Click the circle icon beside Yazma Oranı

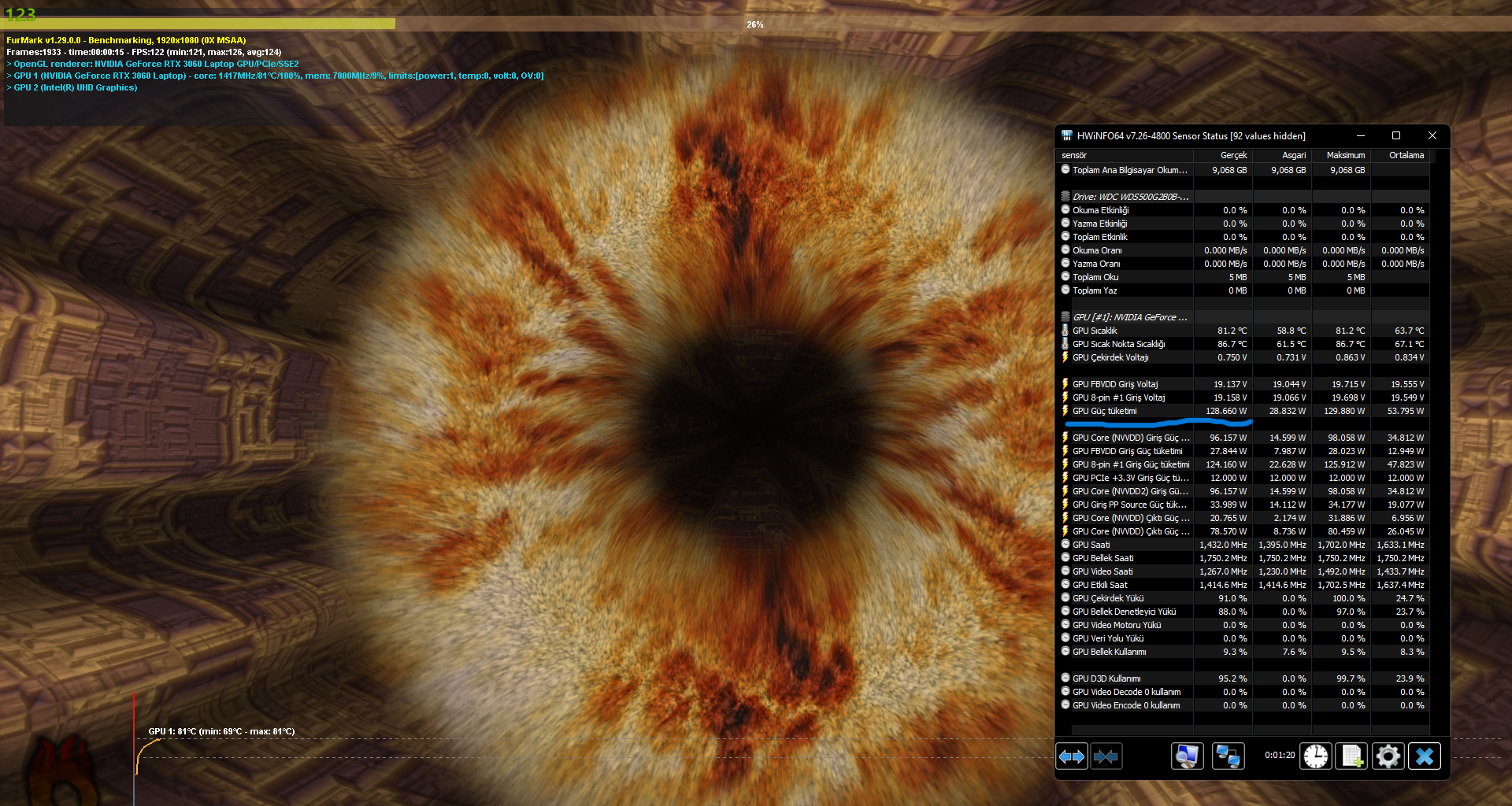coord(1065,263)
